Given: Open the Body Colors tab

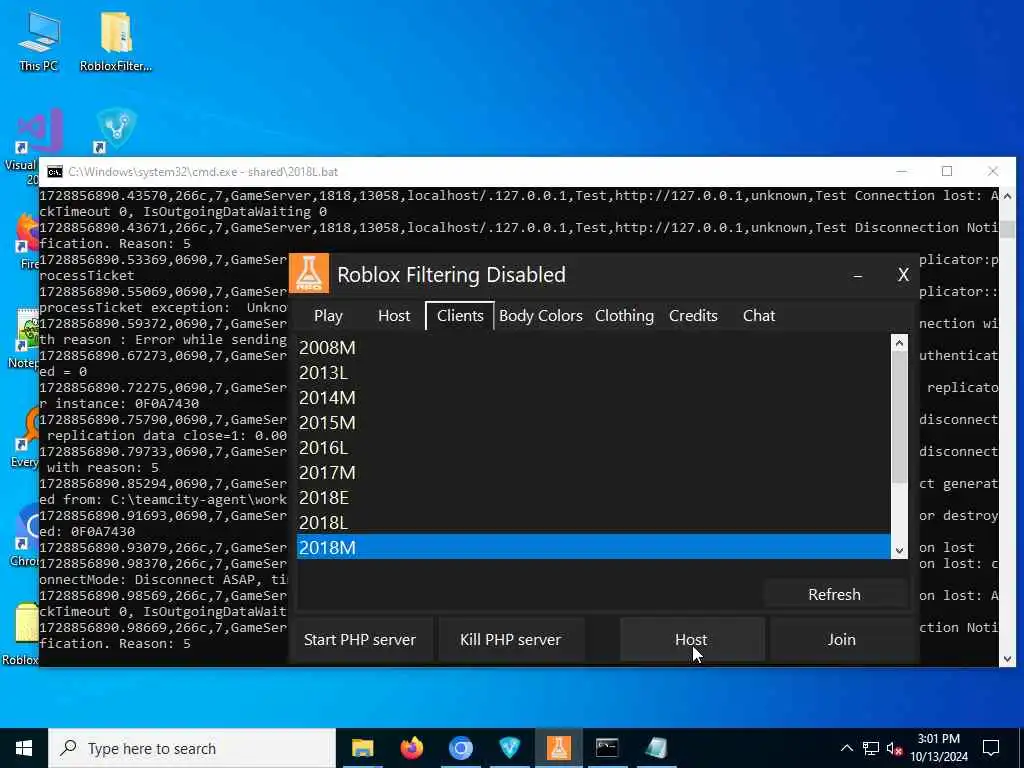Looking at the screenshot, I should pos(541,315).
